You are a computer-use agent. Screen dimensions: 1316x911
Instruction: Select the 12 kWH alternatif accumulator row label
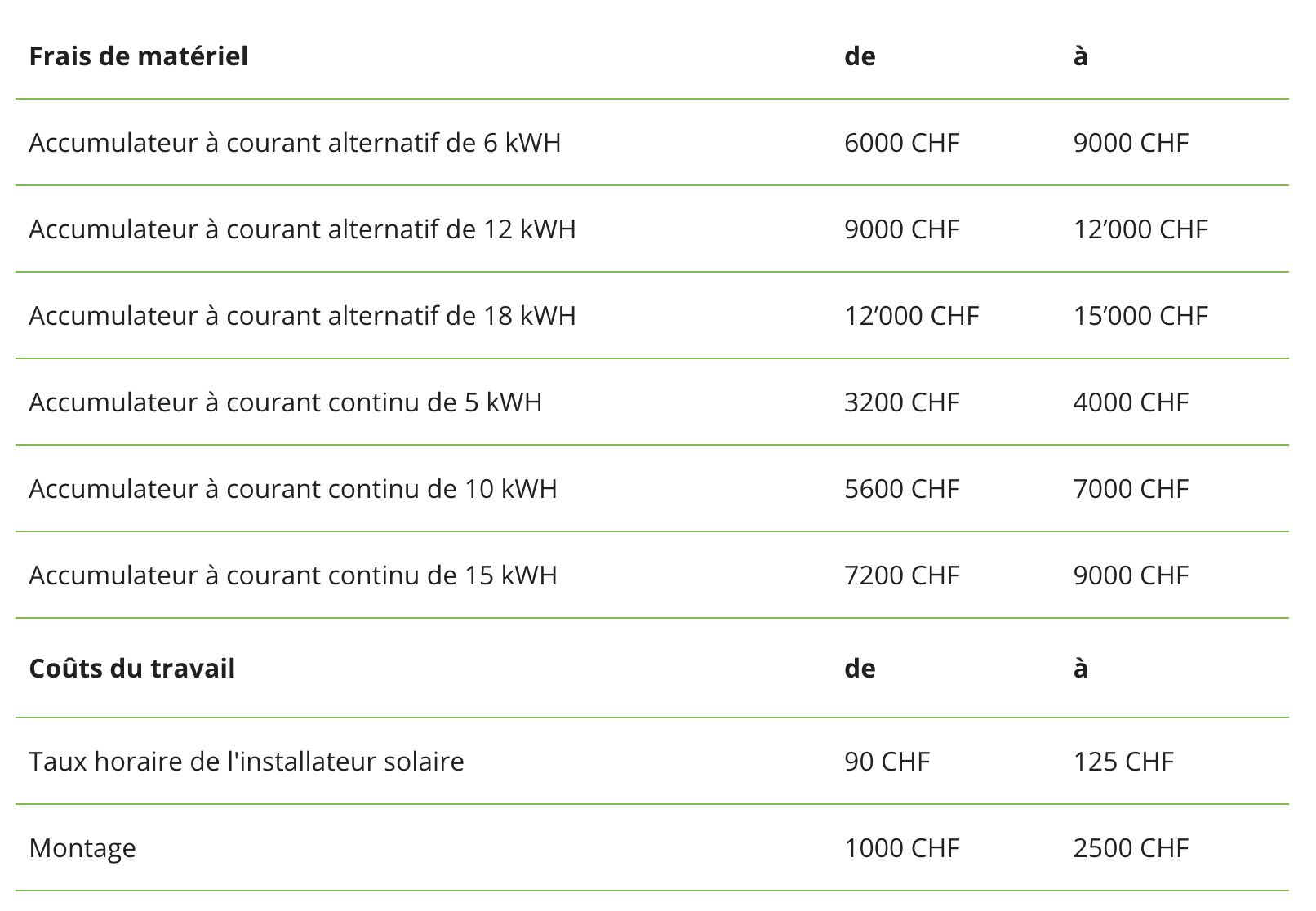(302, 229)
